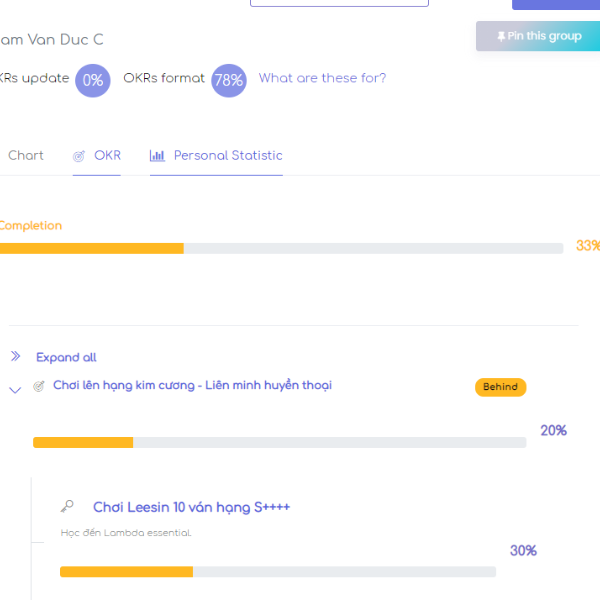Open the Personal Statistic tab
This screenshot has width=600, height=600.
pyautogui.click(x=228, y=156)
